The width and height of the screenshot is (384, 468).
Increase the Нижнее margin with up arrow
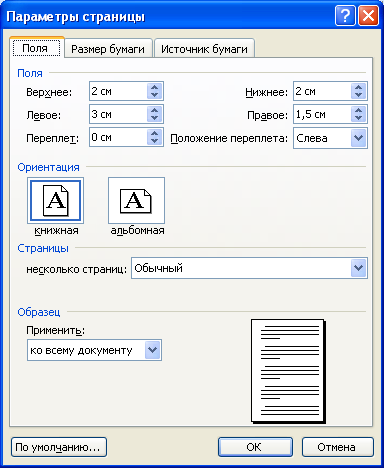point(358,87)
